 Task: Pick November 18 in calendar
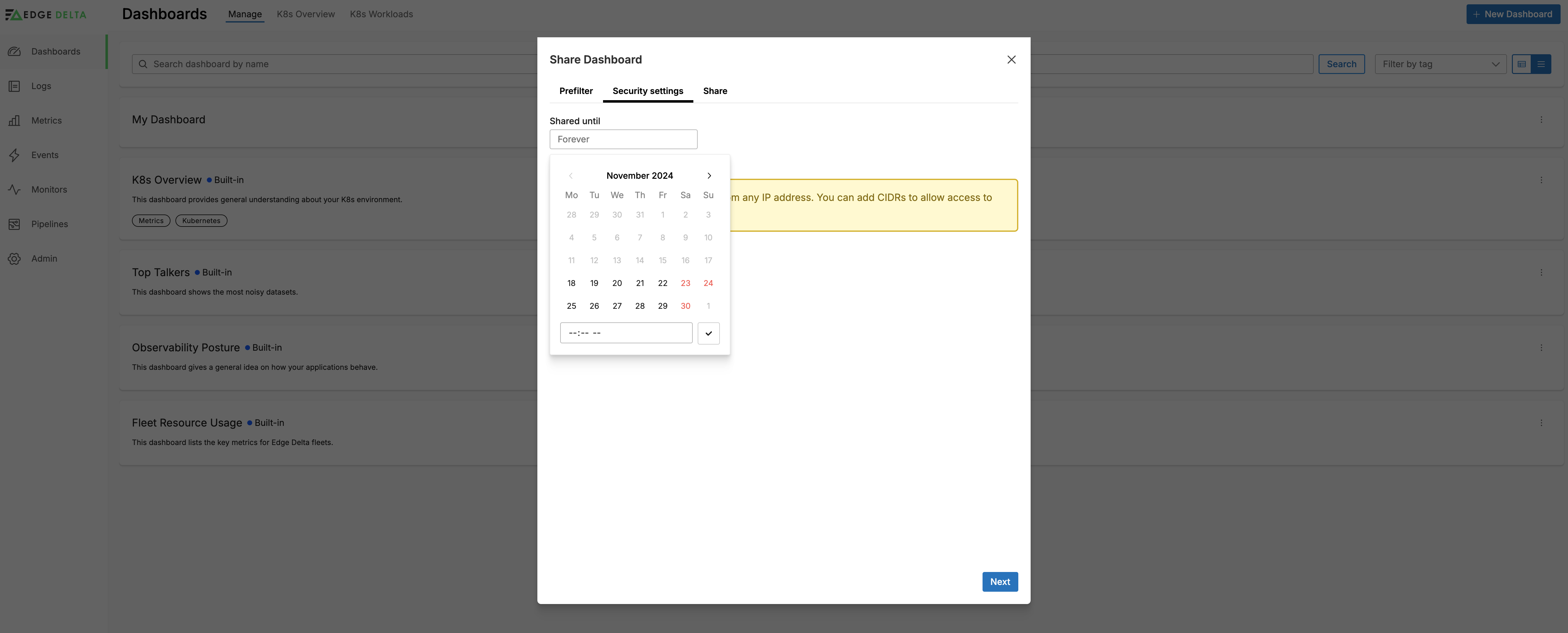(571, 284)
